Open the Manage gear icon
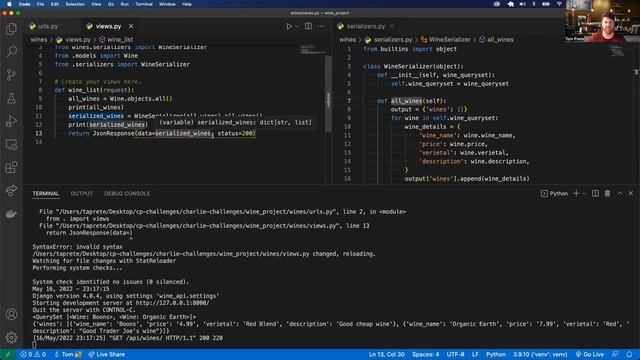This screenshot has height=360, width=640. tap(11, 337)
